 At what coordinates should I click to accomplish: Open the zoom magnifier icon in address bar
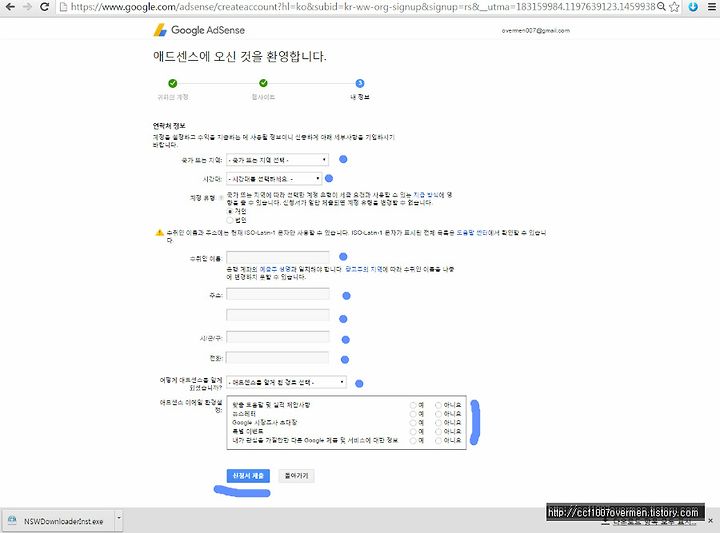pos(661,6)
